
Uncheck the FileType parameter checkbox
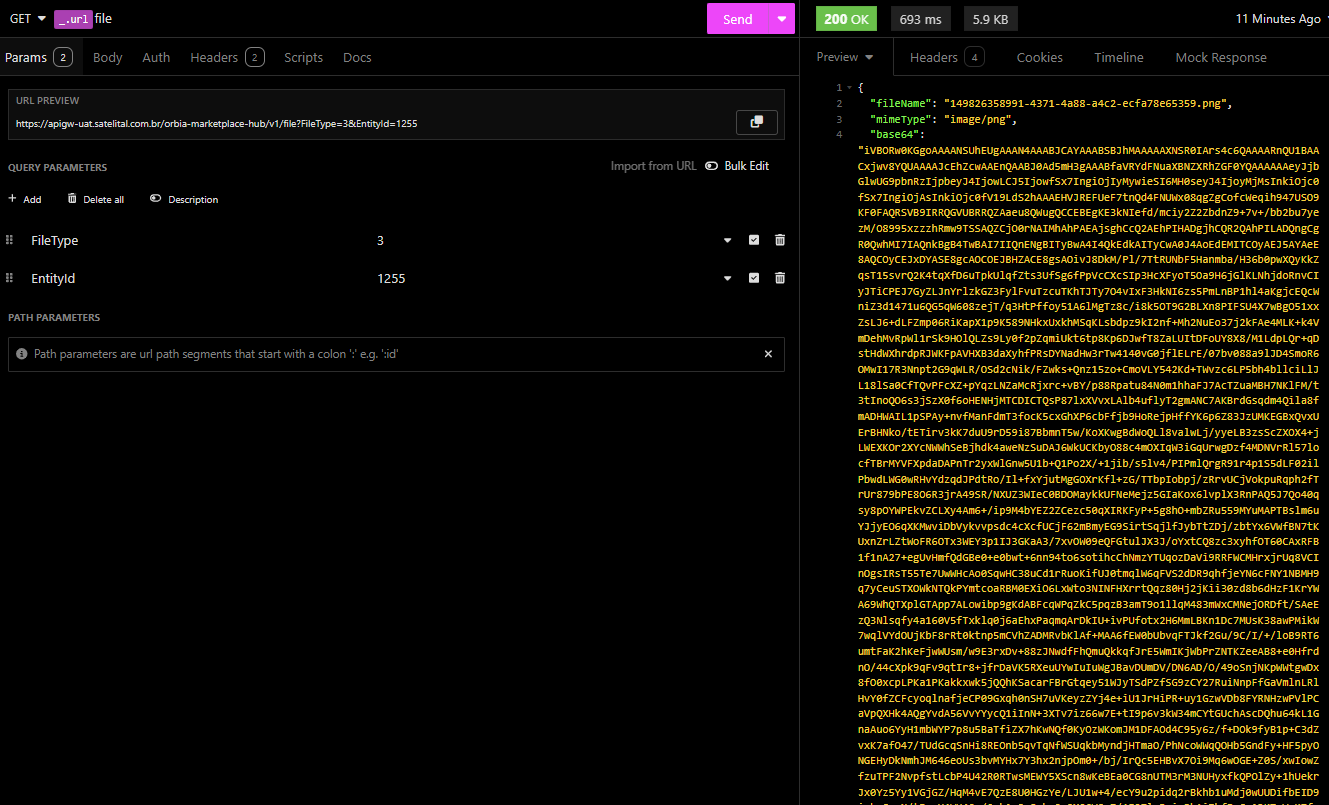pyautogui.click(x=754, y=240)
